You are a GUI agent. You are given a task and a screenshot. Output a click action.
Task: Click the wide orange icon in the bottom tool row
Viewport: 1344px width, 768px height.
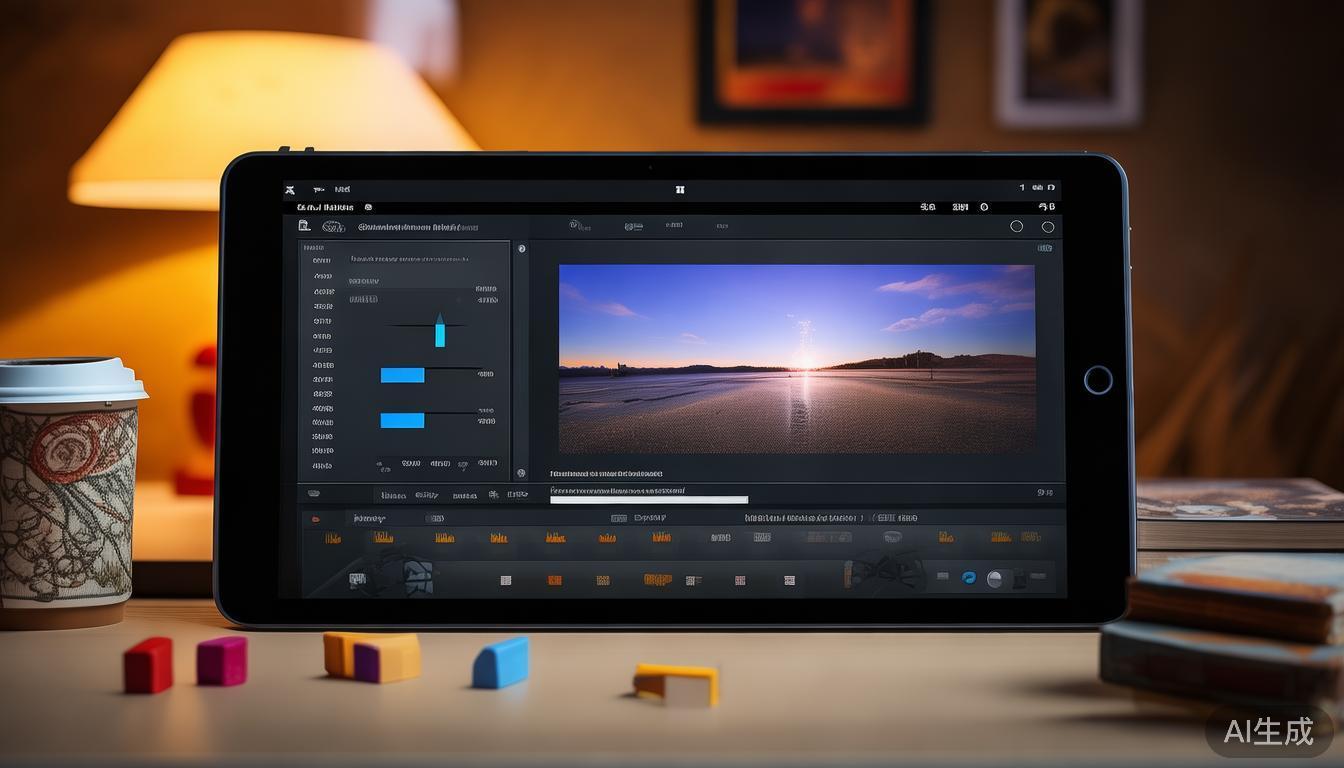[x=657, y=579]
